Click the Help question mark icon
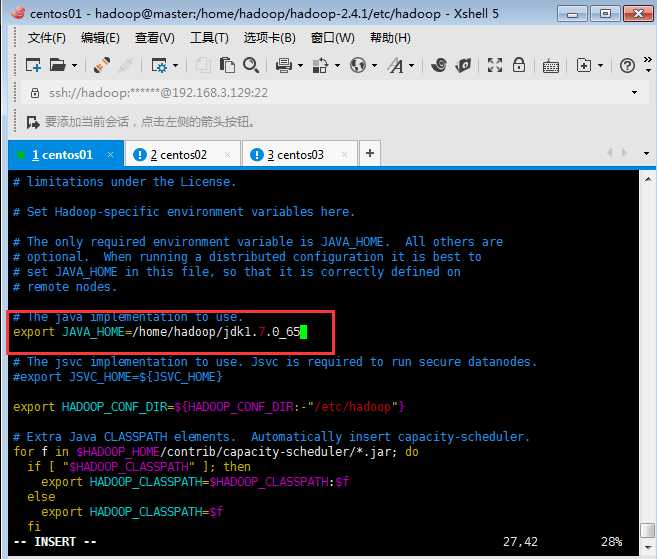The width and height of the screenshot is (657, 559). pos(627,65)
